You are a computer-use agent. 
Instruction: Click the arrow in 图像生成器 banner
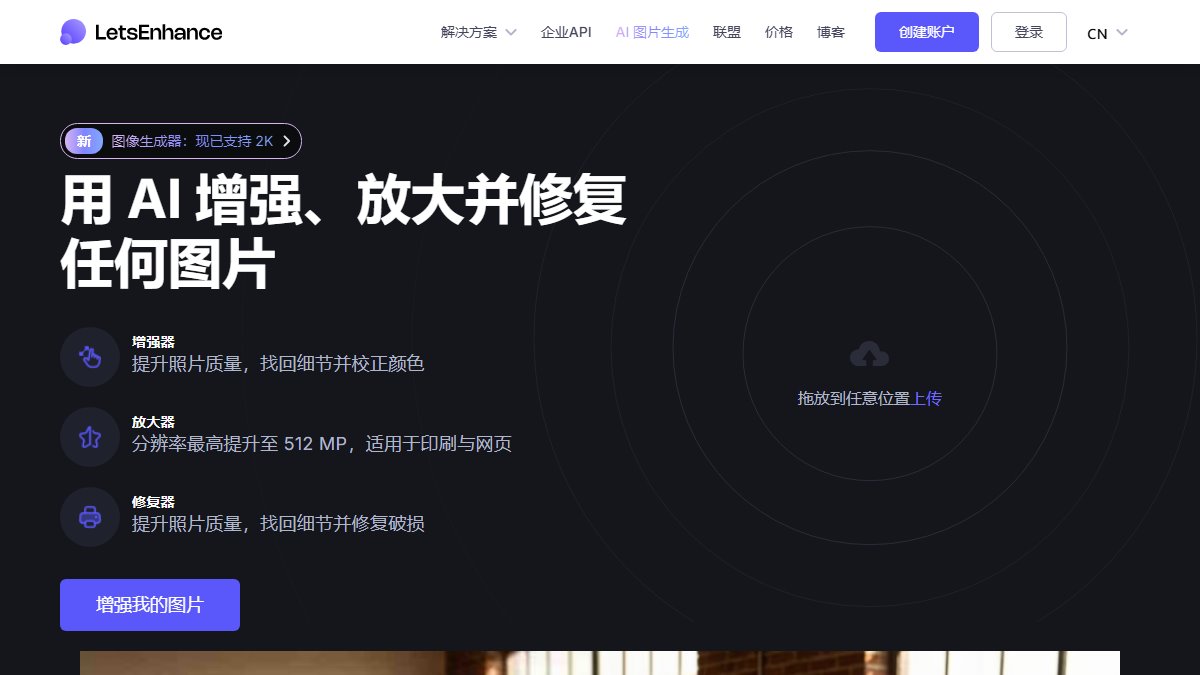point(286,141)
